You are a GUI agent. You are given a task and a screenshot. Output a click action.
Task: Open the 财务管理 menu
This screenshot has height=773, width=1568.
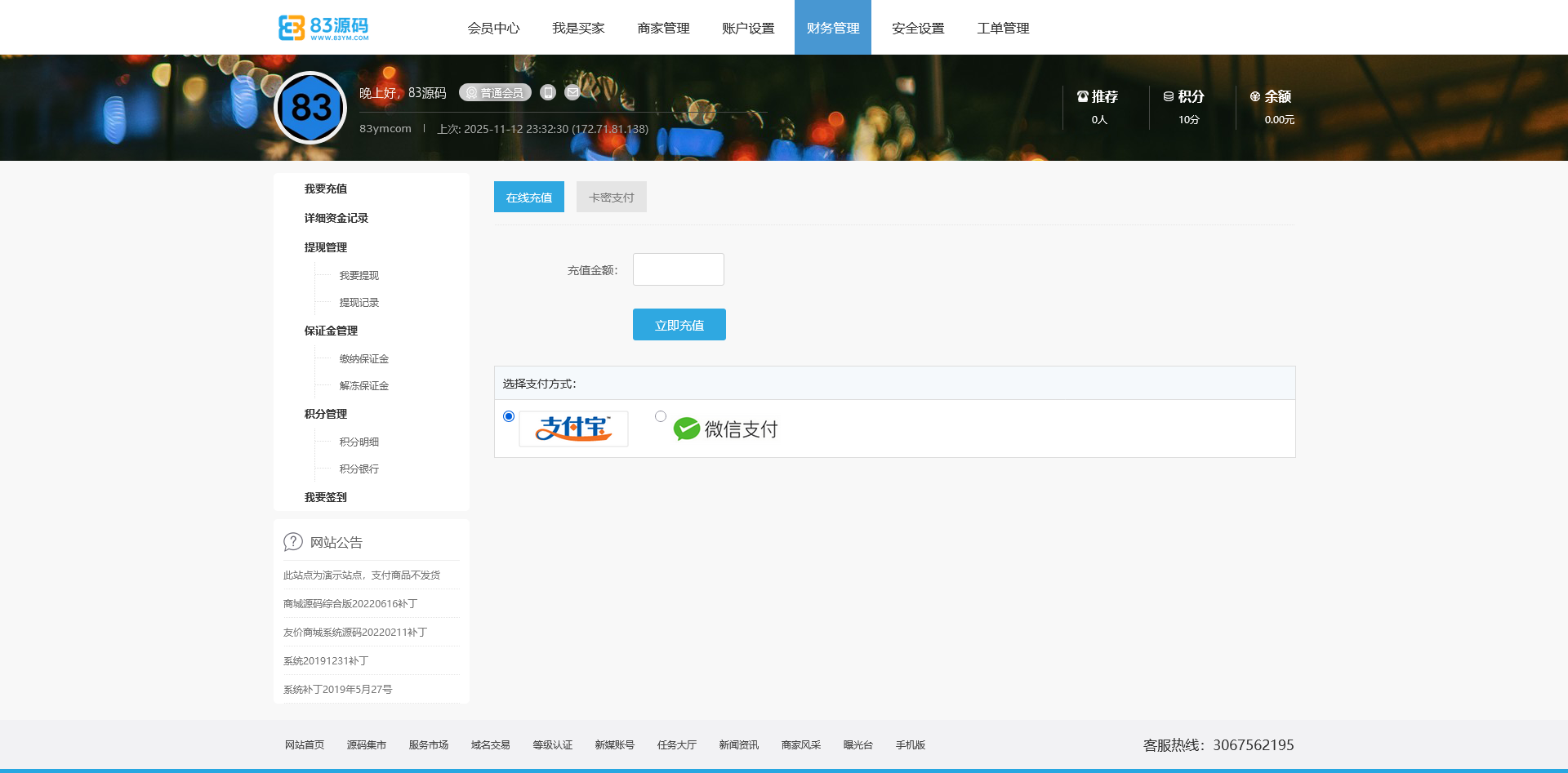(x=833, y=28)
